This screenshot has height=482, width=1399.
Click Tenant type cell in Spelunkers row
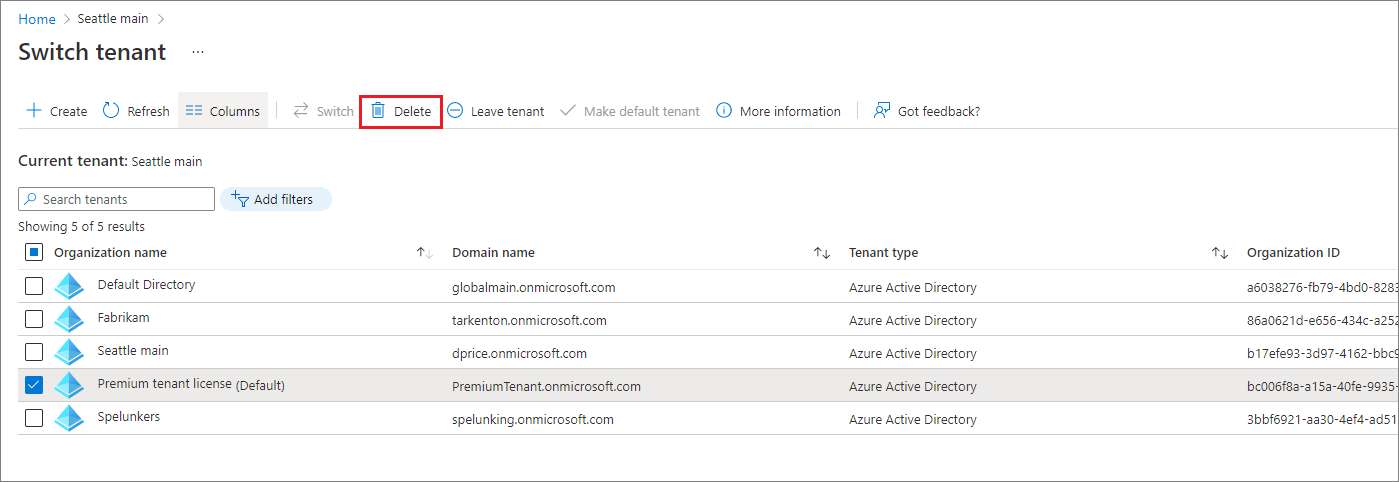tap(912, 420)
